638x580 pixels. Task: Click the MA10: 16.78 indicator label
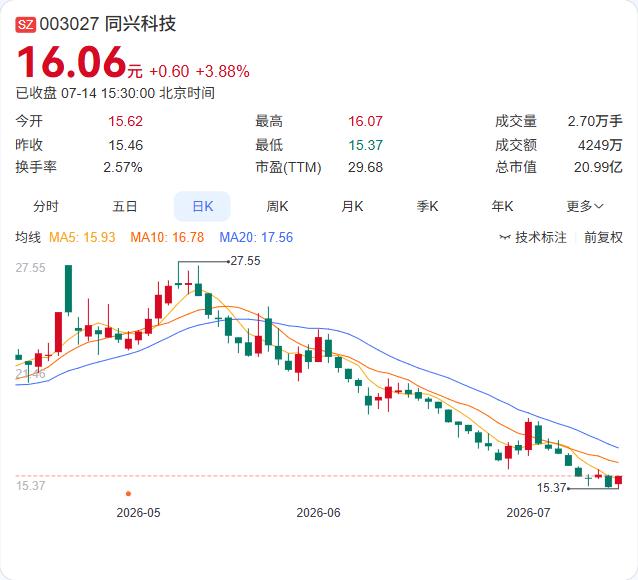(167, 237)
